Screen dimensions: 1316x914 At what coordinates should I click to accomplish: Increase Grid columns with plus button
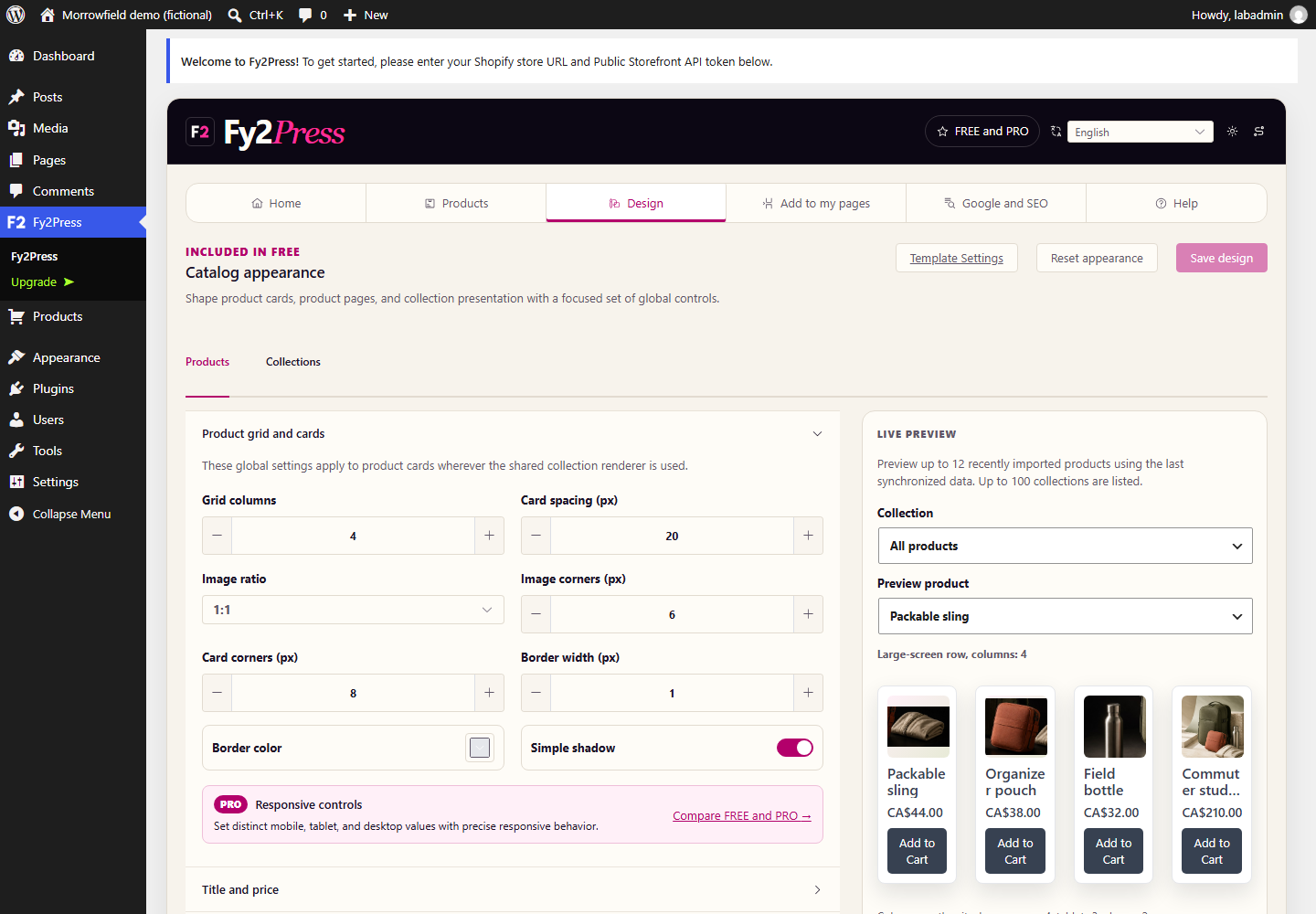click(489, 536)
